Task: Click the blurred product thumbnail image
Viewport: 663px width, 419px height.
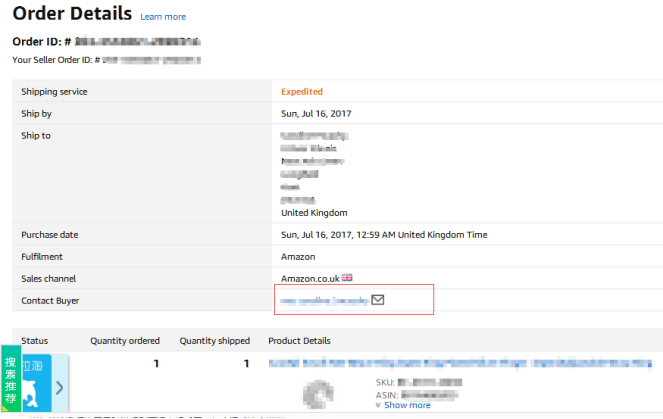Action: 318,394
